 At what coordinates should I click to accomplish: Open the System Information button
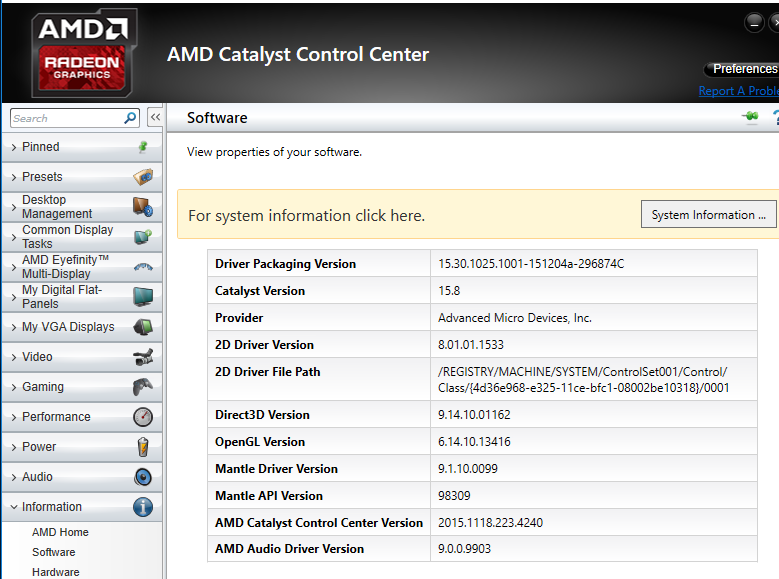[x=708, y=215]
